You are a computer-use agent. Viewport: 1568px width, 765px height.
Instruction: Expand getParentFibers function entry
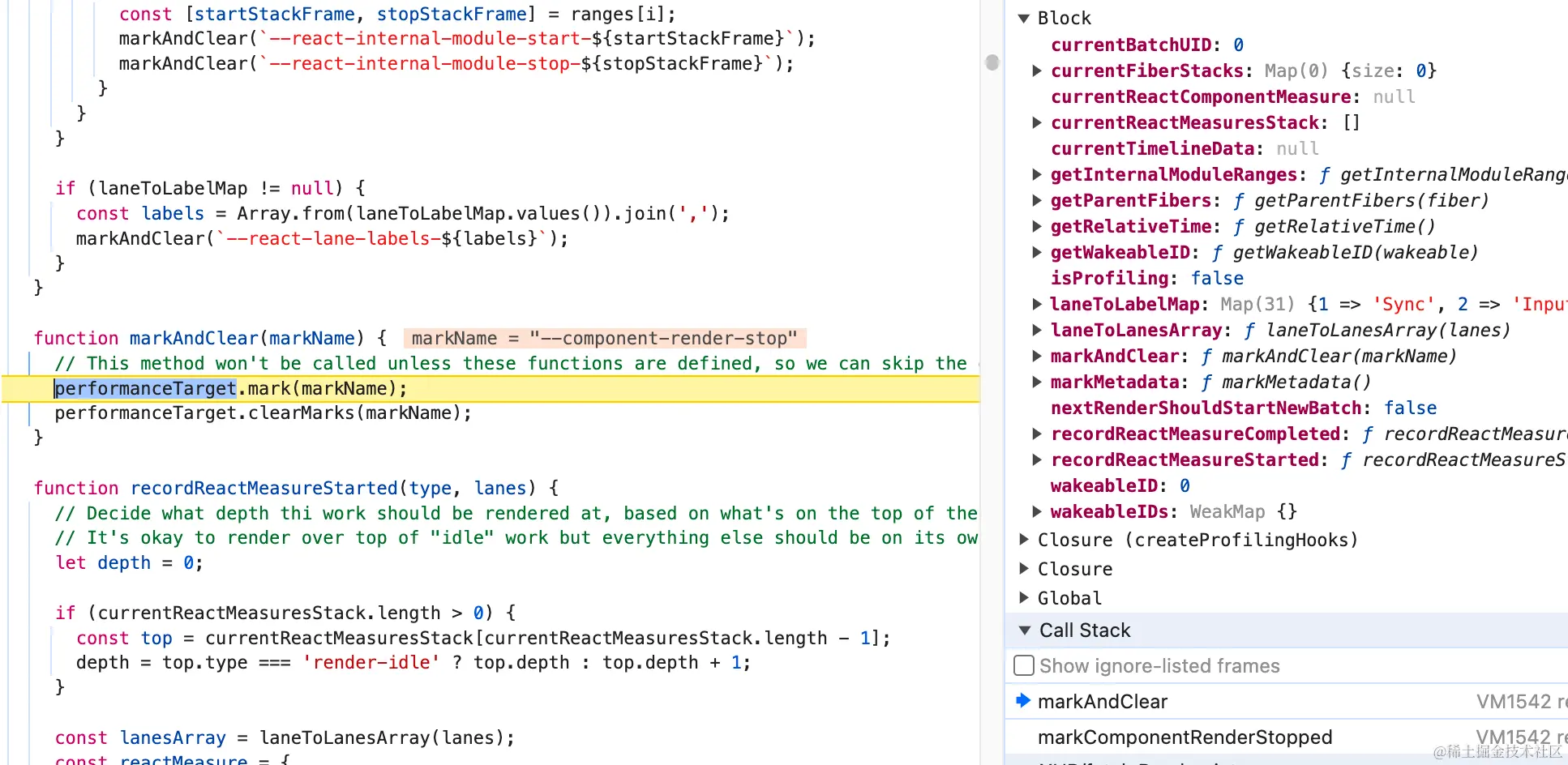(1037, 200)
